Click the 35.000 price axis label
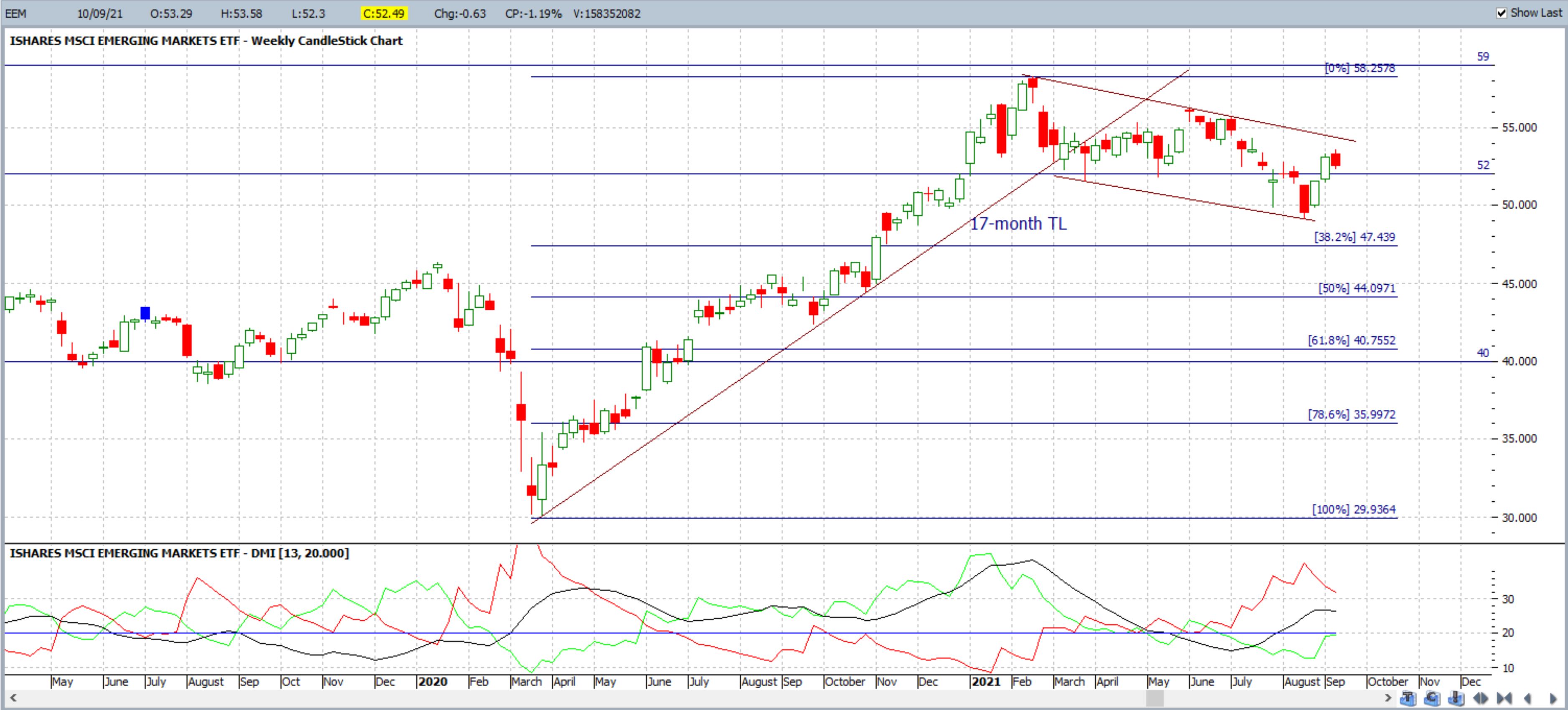This screenshot has height=710, width=1568. click(x=1519, y=439)
